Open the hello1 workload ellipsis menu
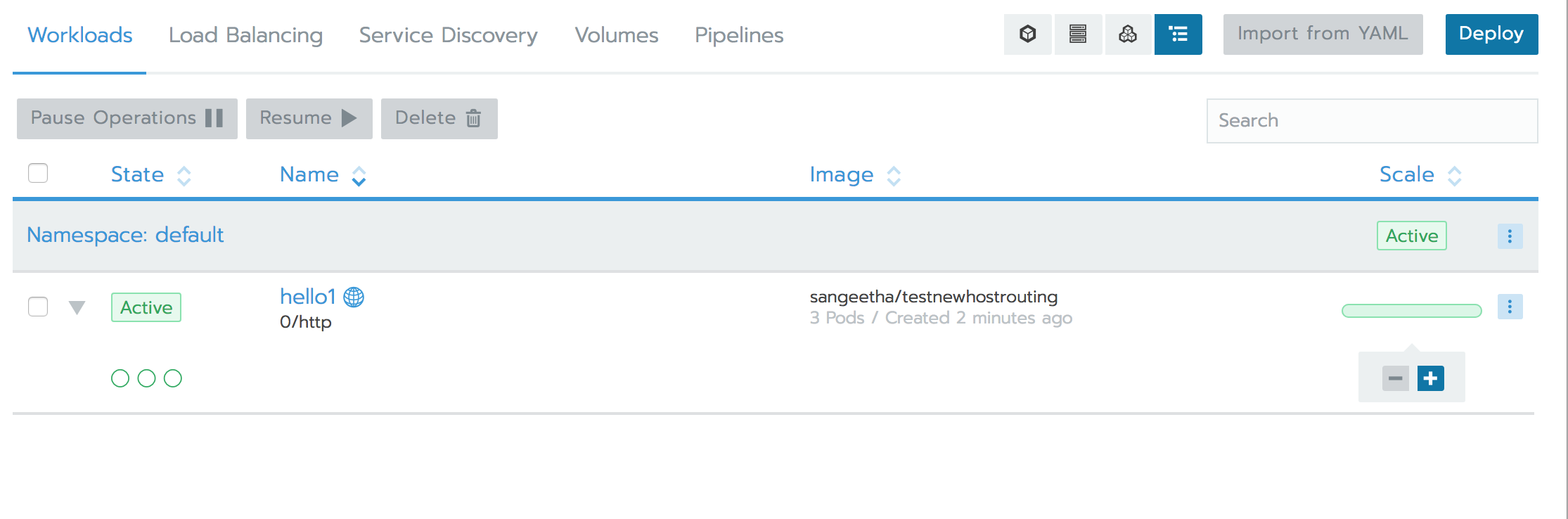The image size is (1568, 519). [x=1510, y=306]
